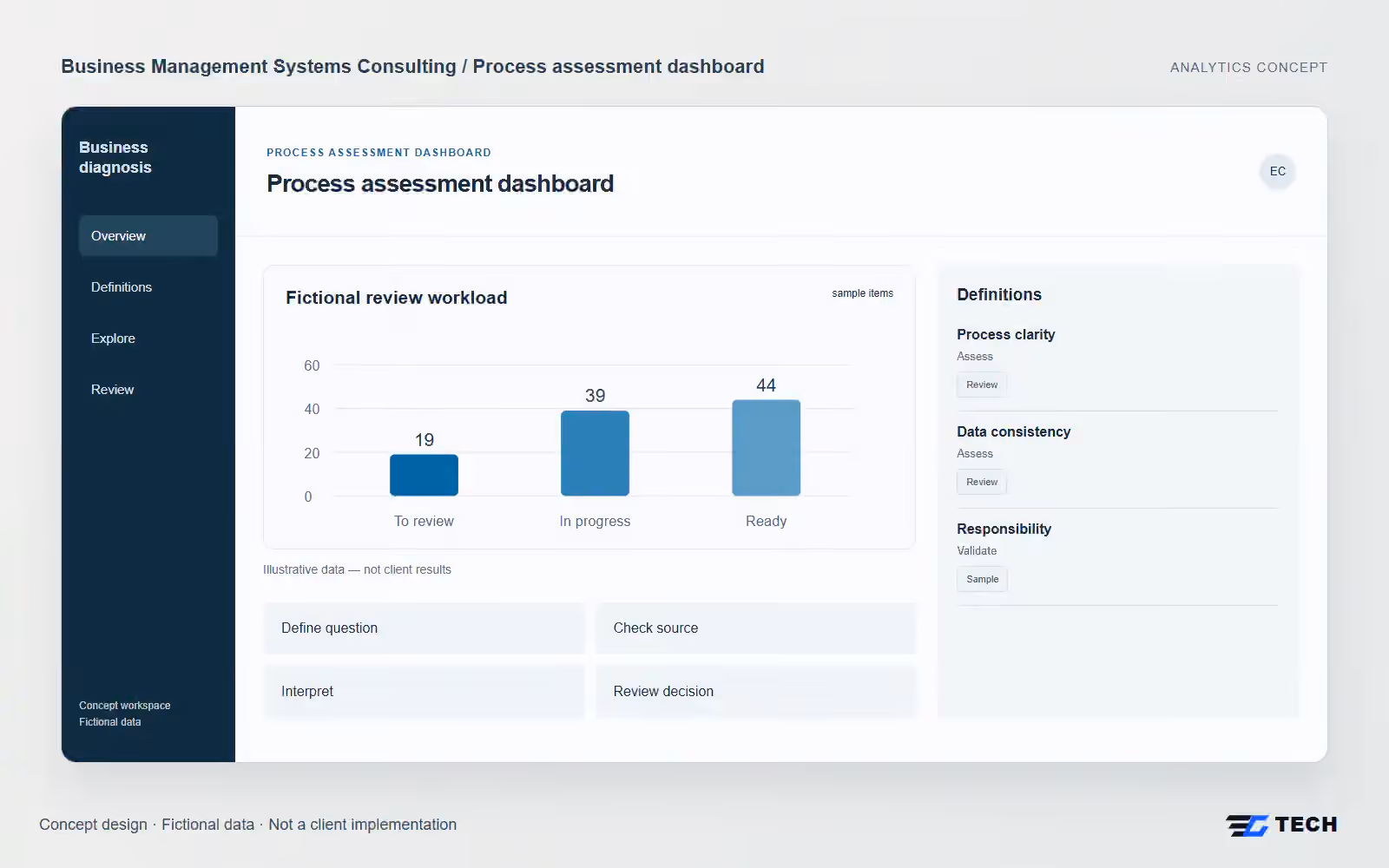
Task: Open the Interpret card
Action: pos(424,692)
